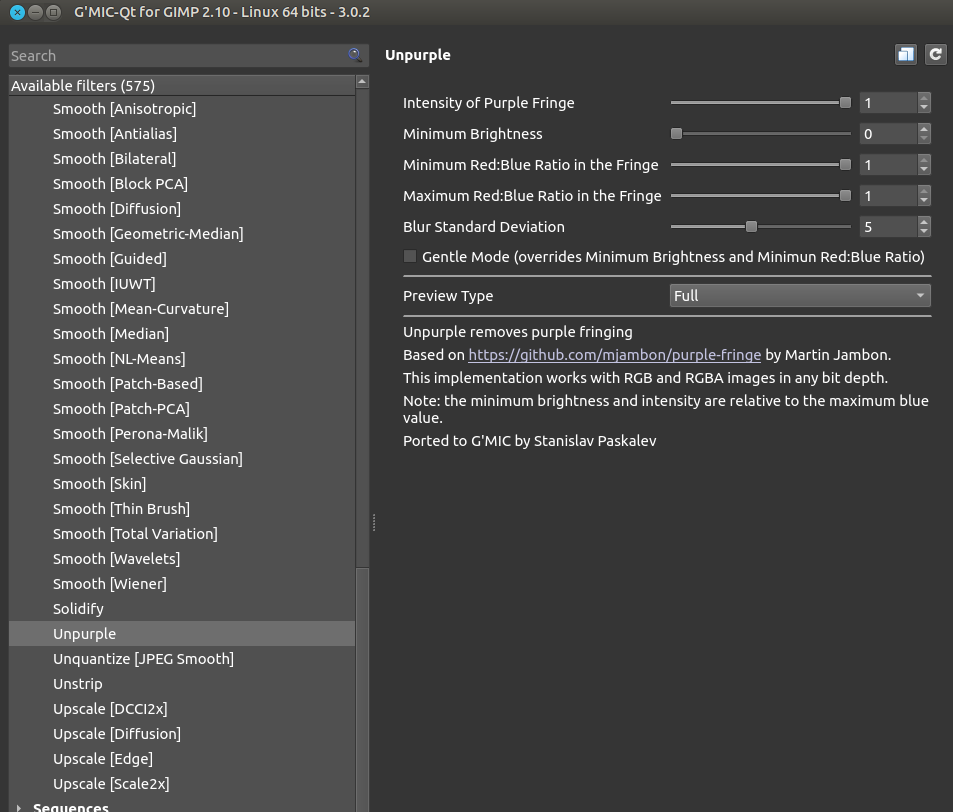Increase Minimum Red:Blue Ratio with up arrow
Image resolution: width=953 pixels, height=812 pixels.
[924, 160]
